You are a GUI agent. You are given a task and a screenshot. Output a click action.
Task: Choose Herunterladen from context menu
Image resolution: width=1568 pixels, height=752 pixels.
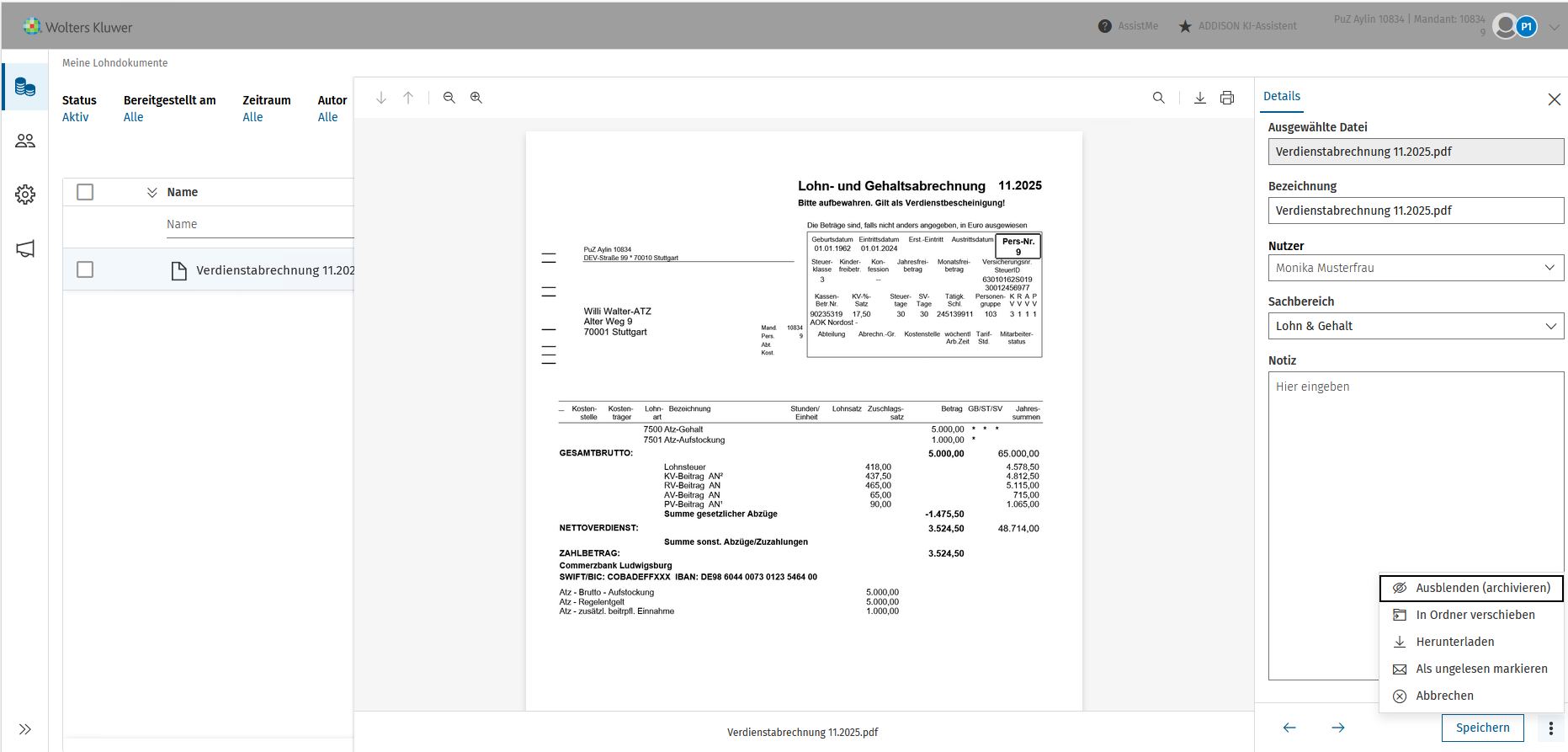1471,642
